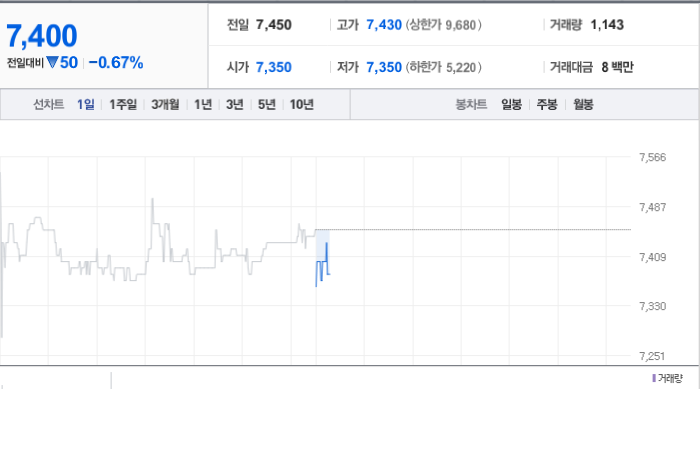Click the 7,487 axis label
Viewport: 700px width, 450px height.
click(x=652, y=207)
